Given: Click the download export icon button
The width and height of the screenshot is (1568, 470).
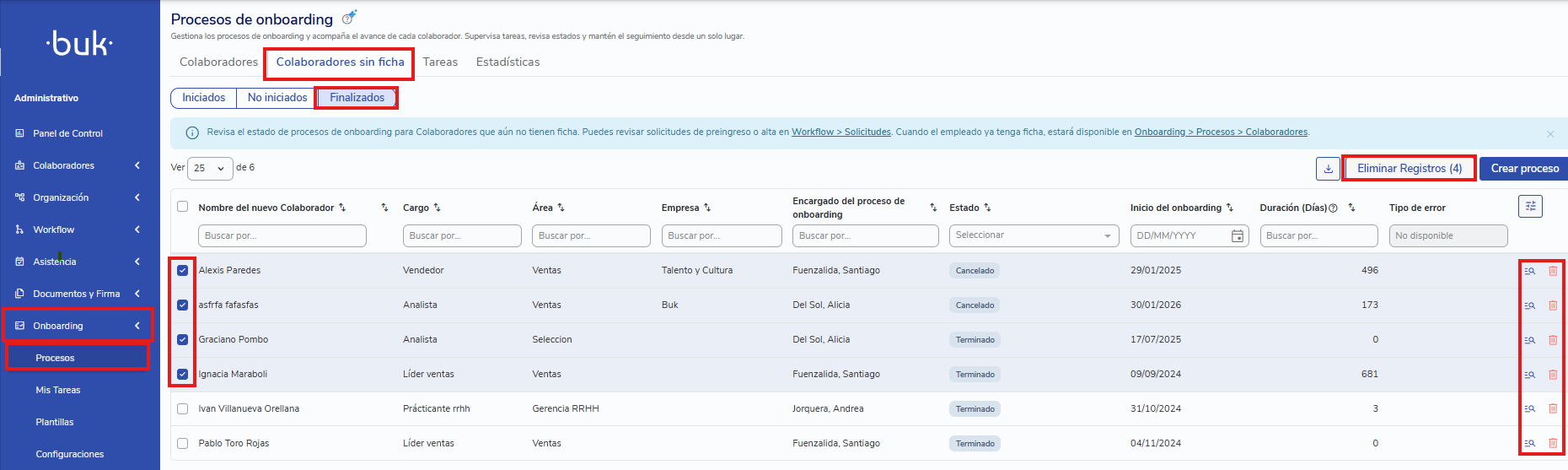Looking at the screenshot, I should click(1328, 169).
